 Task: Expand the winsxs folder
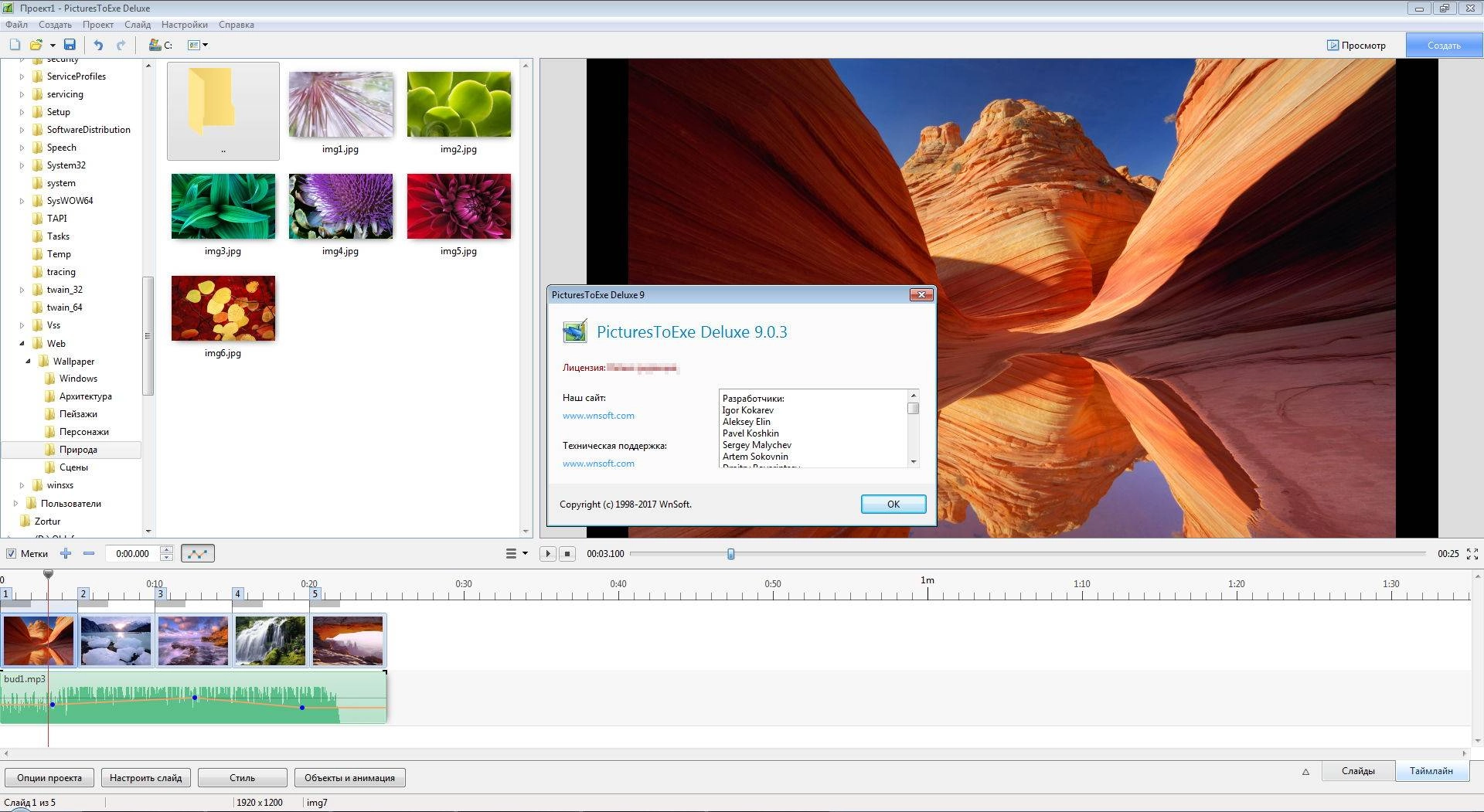22,485
